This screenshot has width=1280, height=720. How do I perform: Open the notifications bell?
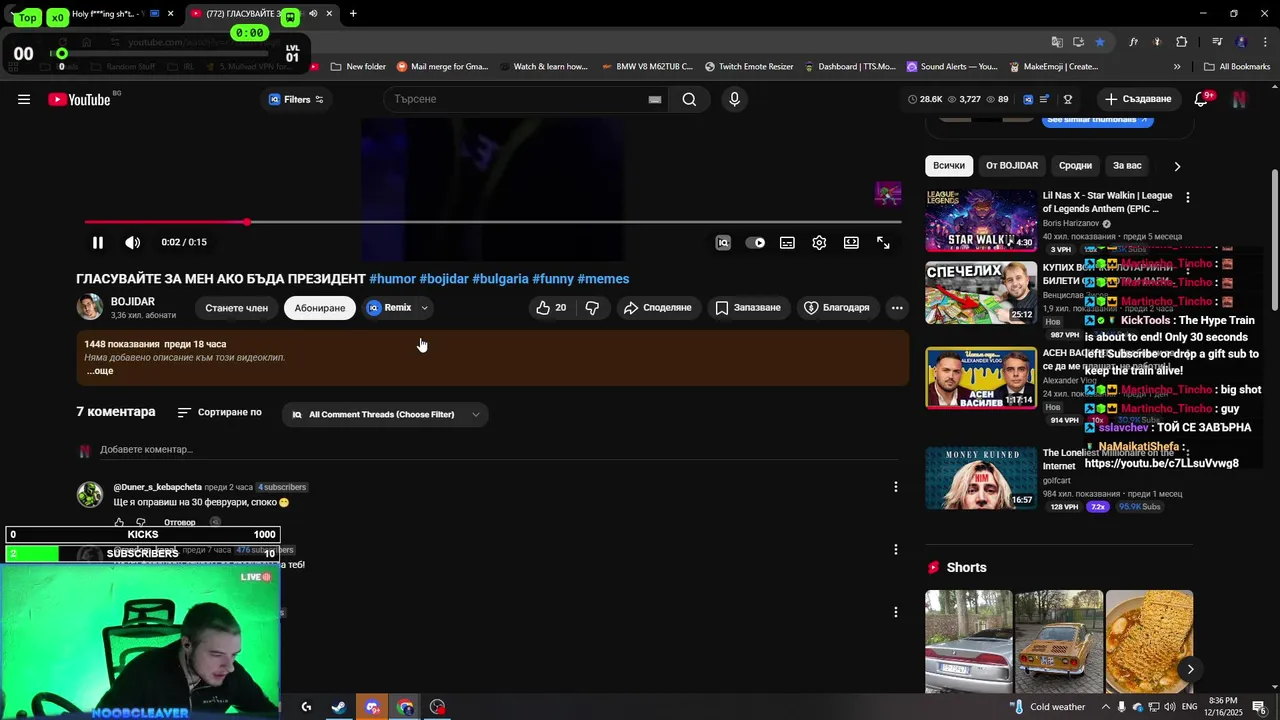[1202, 99]
